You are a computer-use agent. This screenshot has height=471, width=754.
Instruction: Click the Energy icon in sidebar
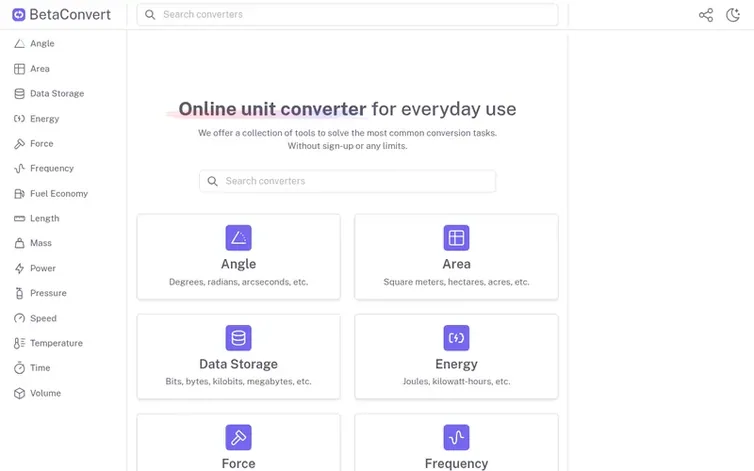tap(19, 119)
